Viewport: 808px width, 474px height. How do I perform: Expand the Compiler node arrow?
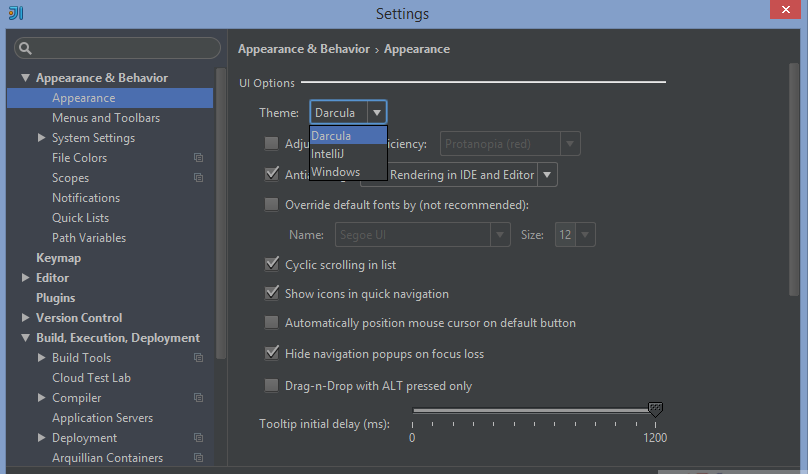pos(41,397)
